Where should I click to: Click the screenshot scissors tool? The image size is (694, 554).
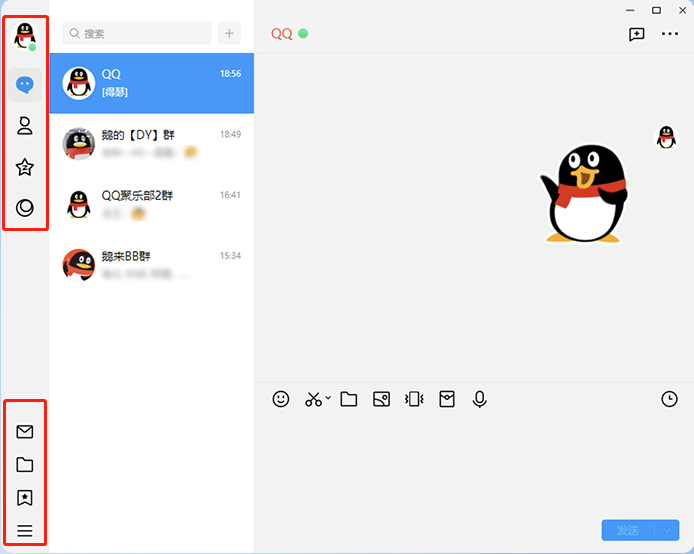pyautogui.click(x=313, y=399)
